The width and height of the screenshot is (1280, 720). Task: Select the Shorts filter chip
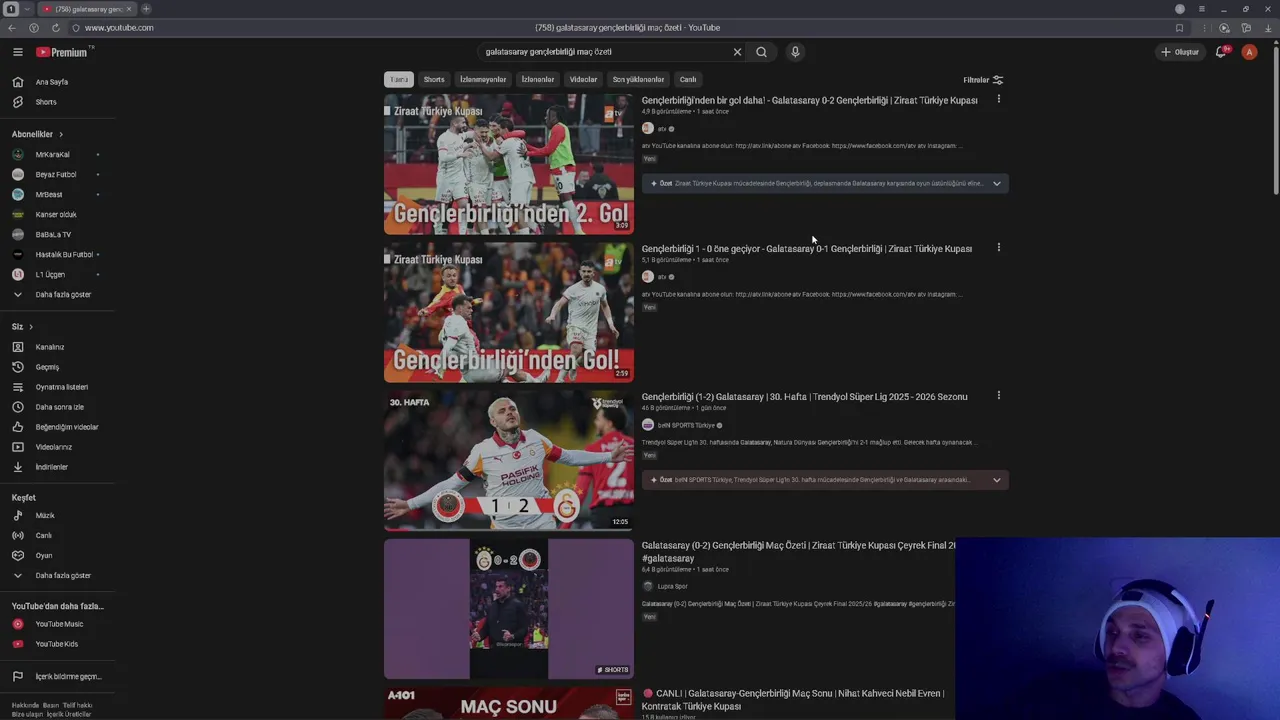coord(434,79)
